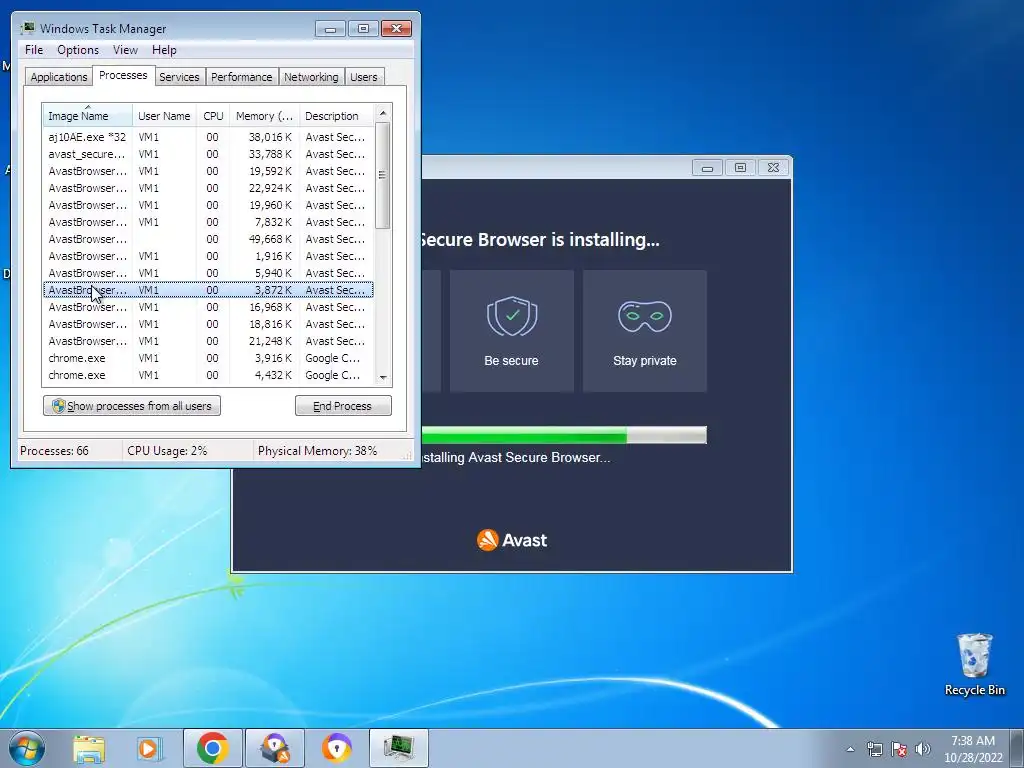Maximize the Avast installer window
1024x768 pixels.
click(740, 168)
